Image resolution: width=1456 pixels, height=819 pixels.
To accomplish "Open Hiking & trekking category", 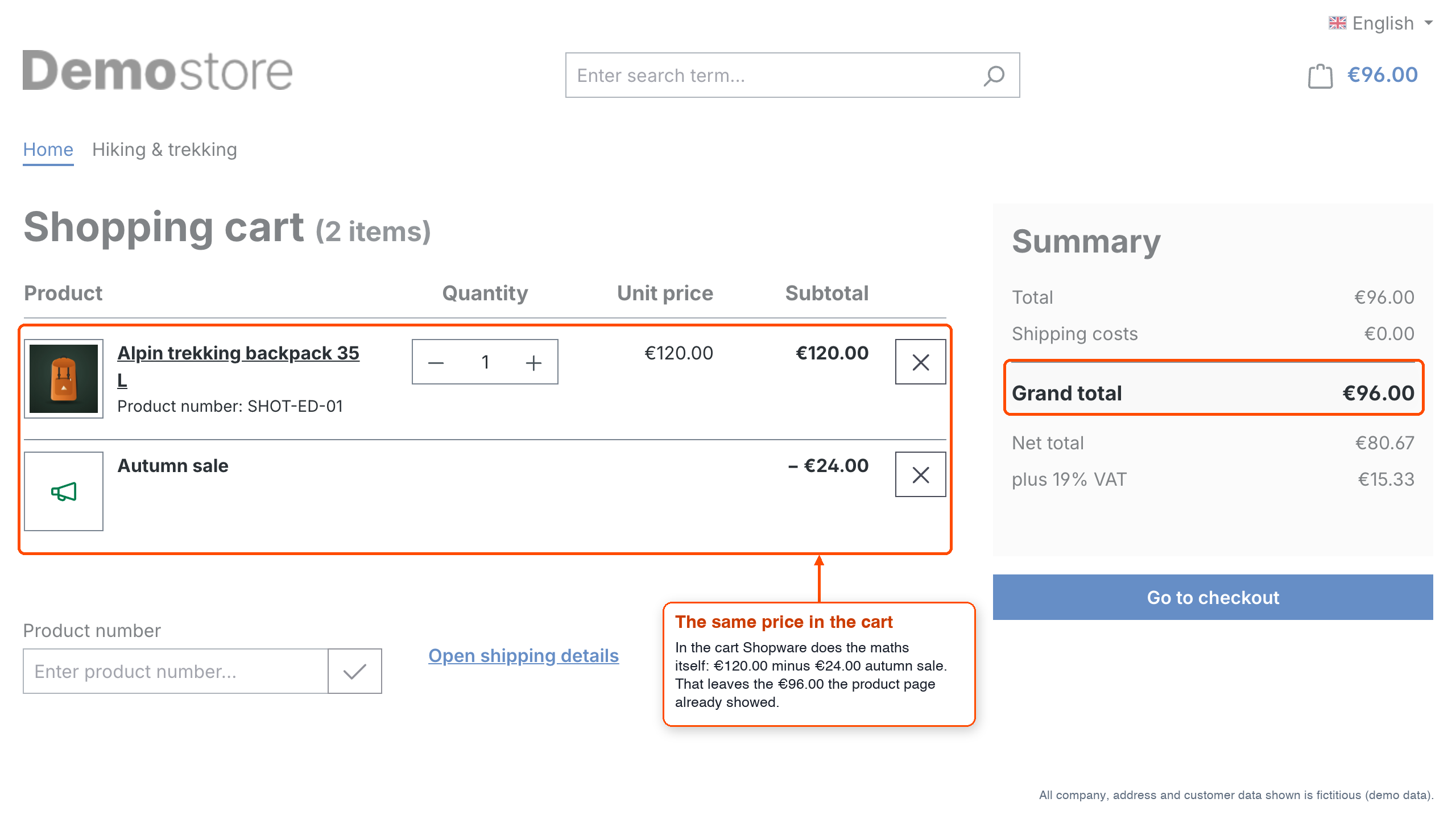I will (x=164, y=150).
